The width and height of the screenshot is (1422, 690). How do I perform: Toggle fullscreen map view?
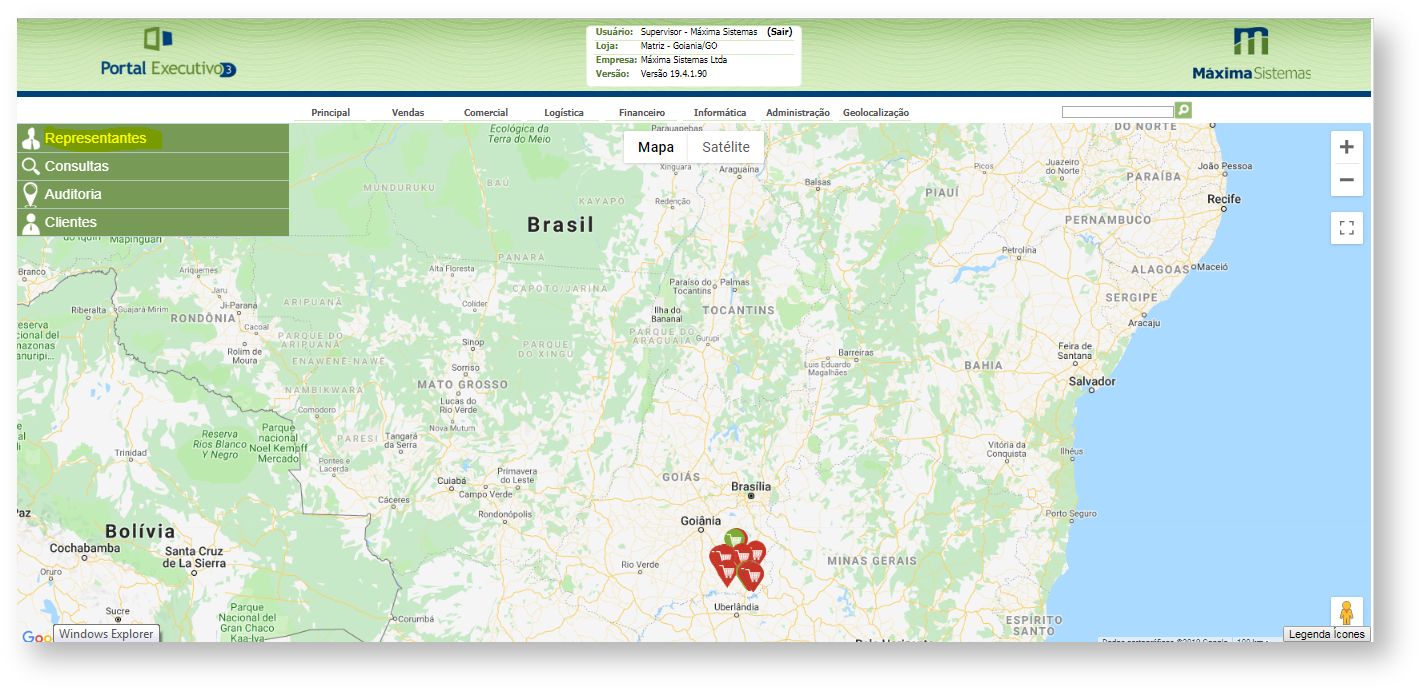click(1347, 228)
